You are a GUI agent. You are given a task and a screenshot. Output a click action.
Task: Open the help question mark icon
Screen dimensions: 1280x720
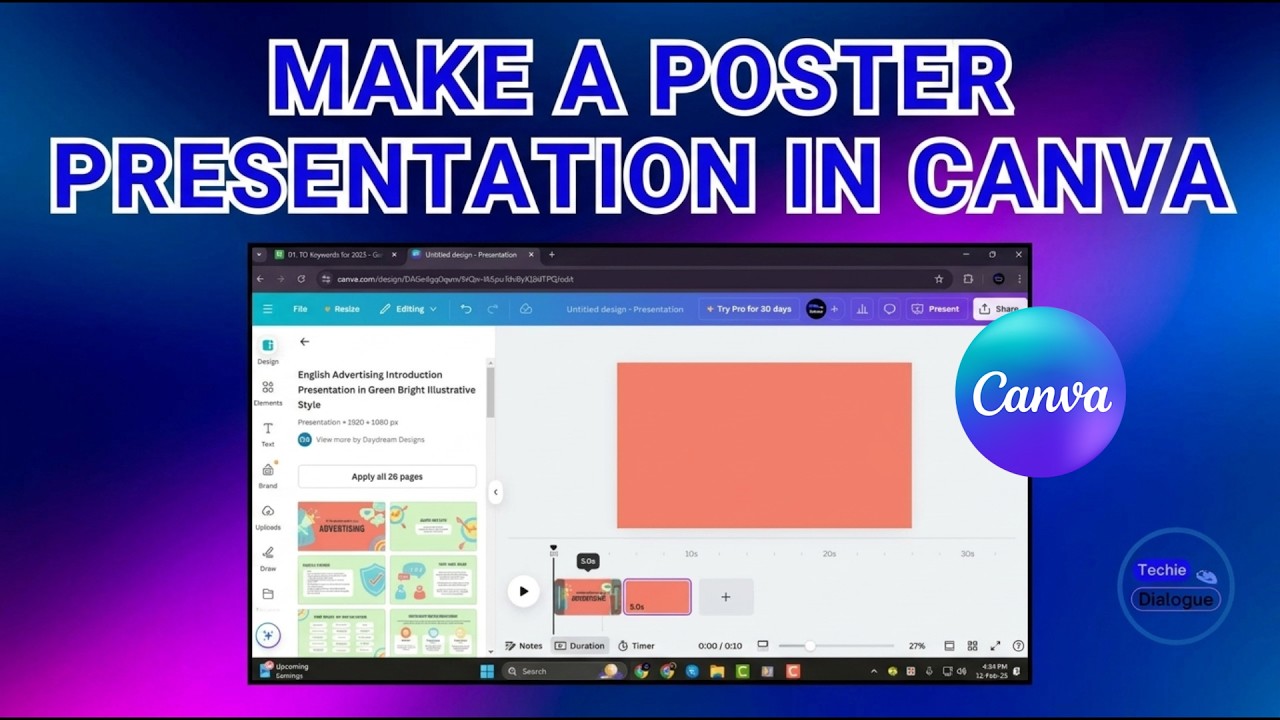(1018, 646)
